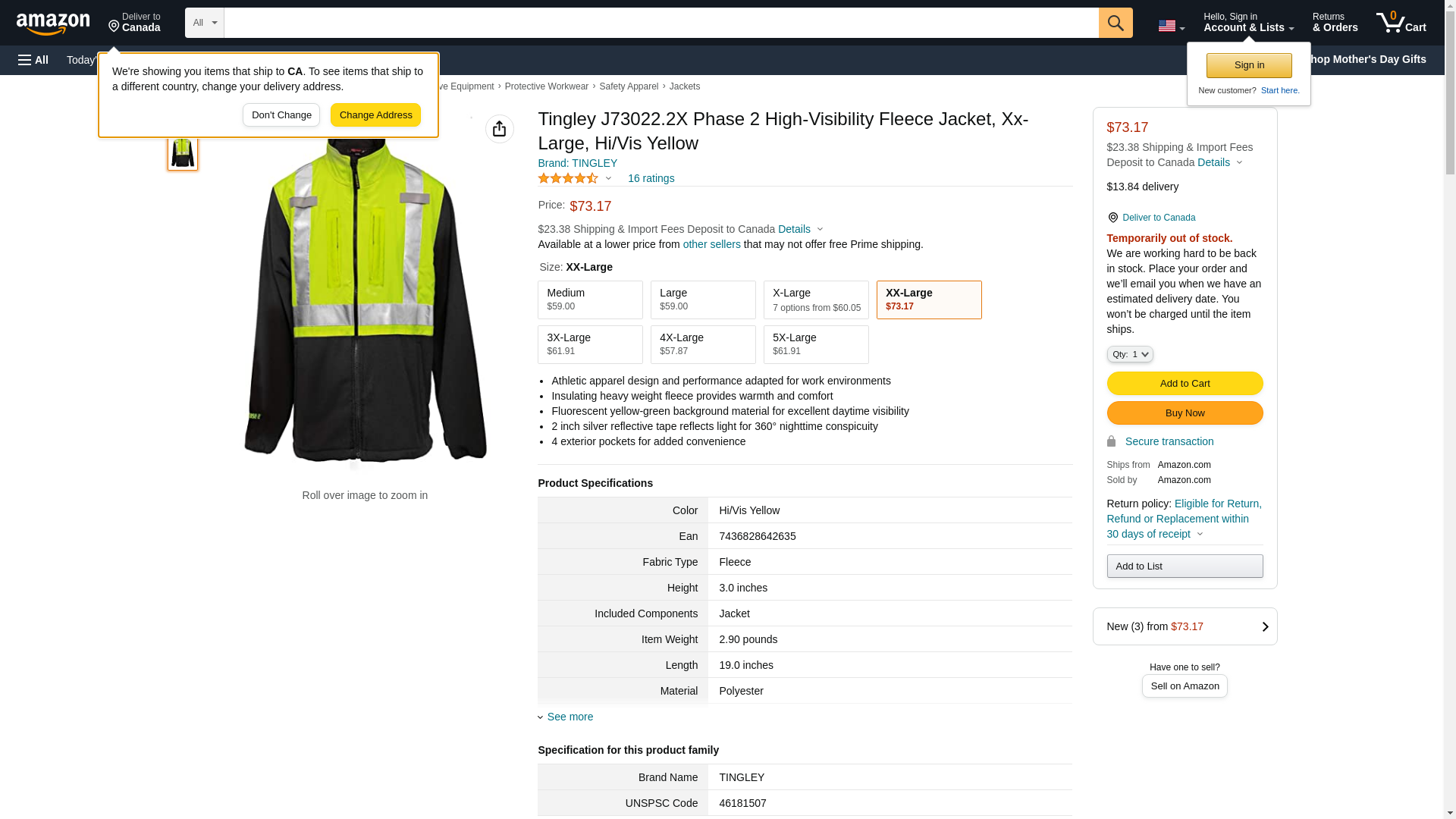Click the share icon above product image

click(499, 129)
